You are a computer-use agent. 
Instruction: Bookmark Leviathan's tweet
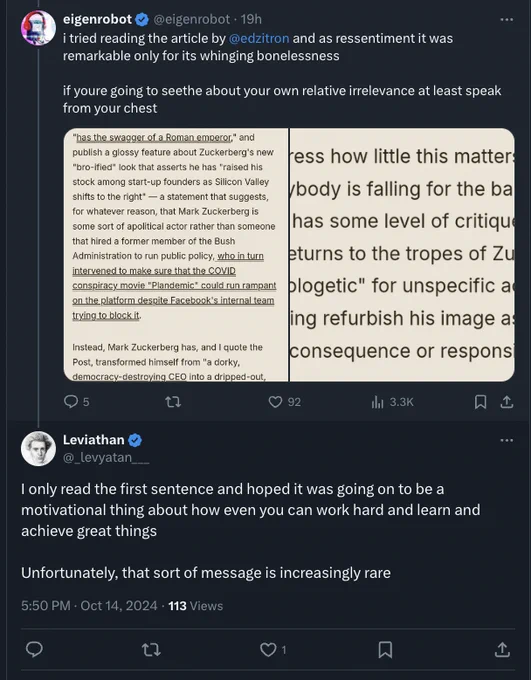(385, 649)
